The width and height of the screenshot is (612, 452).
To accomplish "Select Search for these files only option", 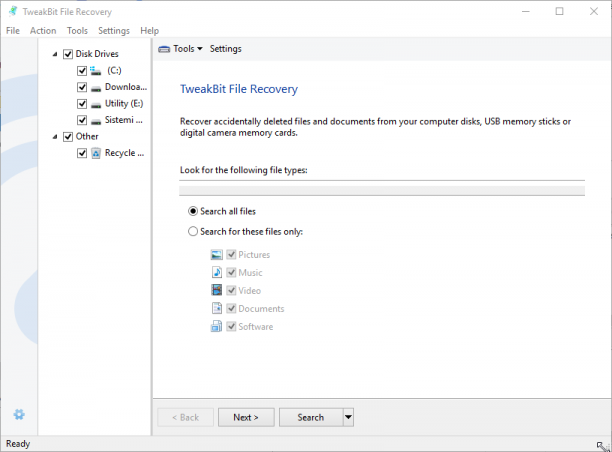I will [193, 231].
